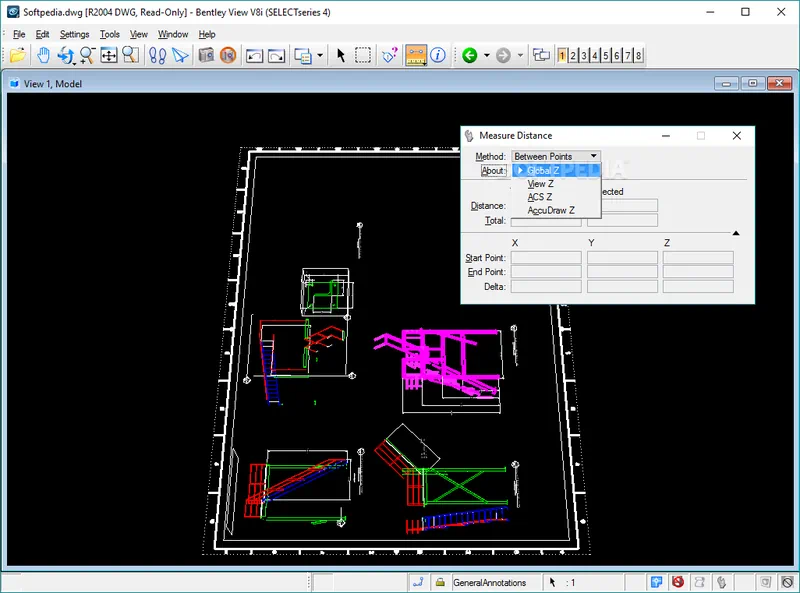Image resolution: width=800 pixels, height=593 pixels.
Task: Toggle the Measure Distance ruler tool
Action: pyautogui.click(x=416, y=55)
